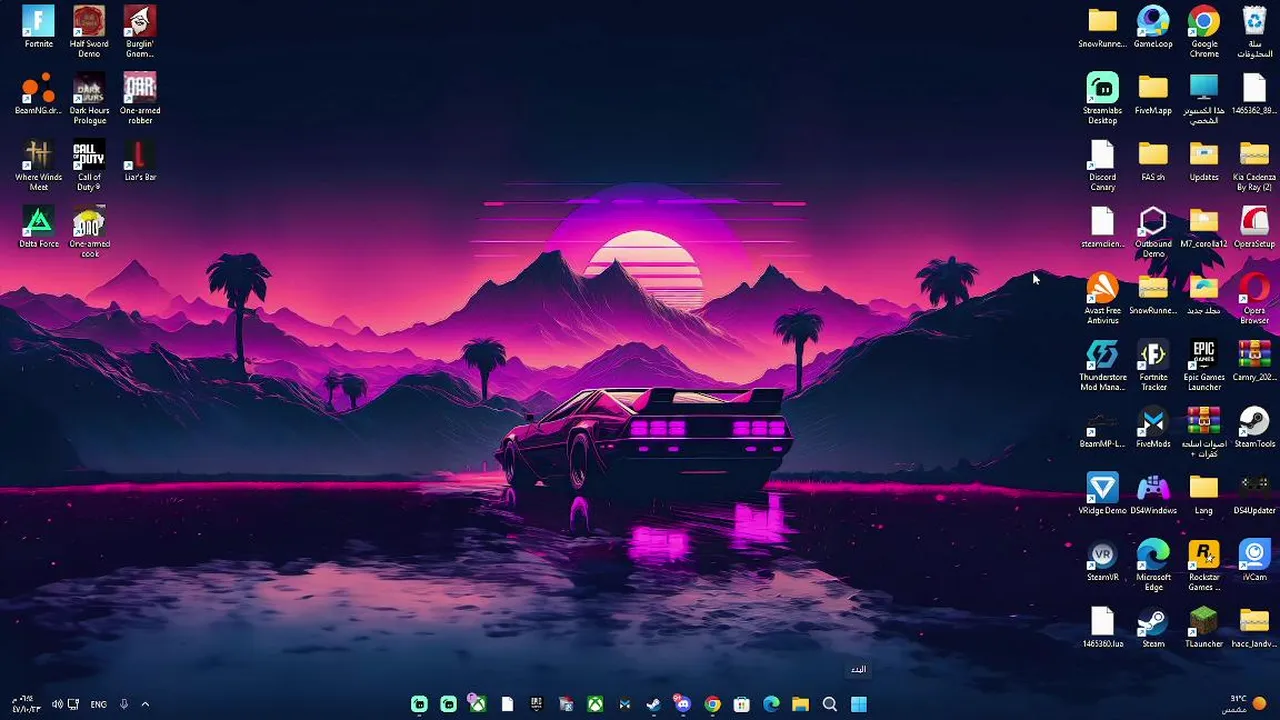The image size is (1280, 720).
Task: Switch the ENG input language indicator
Action: 98,704
